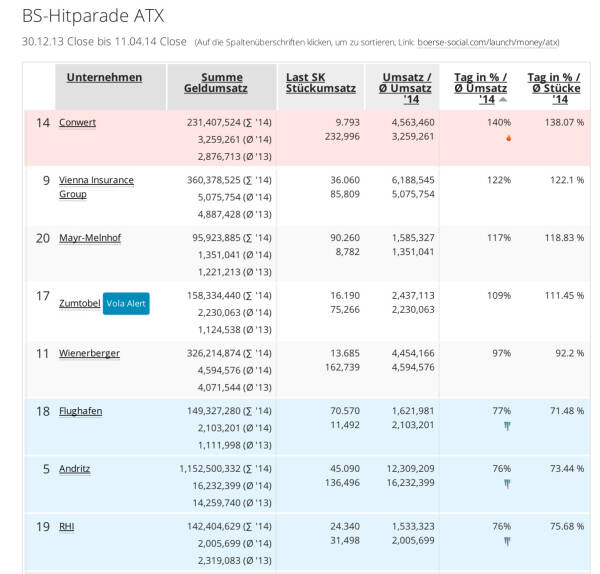The height and width of the screenshot is (574, 600).
Task: Click the flame icon in Conwert row
Action: (x=508, y=138)
